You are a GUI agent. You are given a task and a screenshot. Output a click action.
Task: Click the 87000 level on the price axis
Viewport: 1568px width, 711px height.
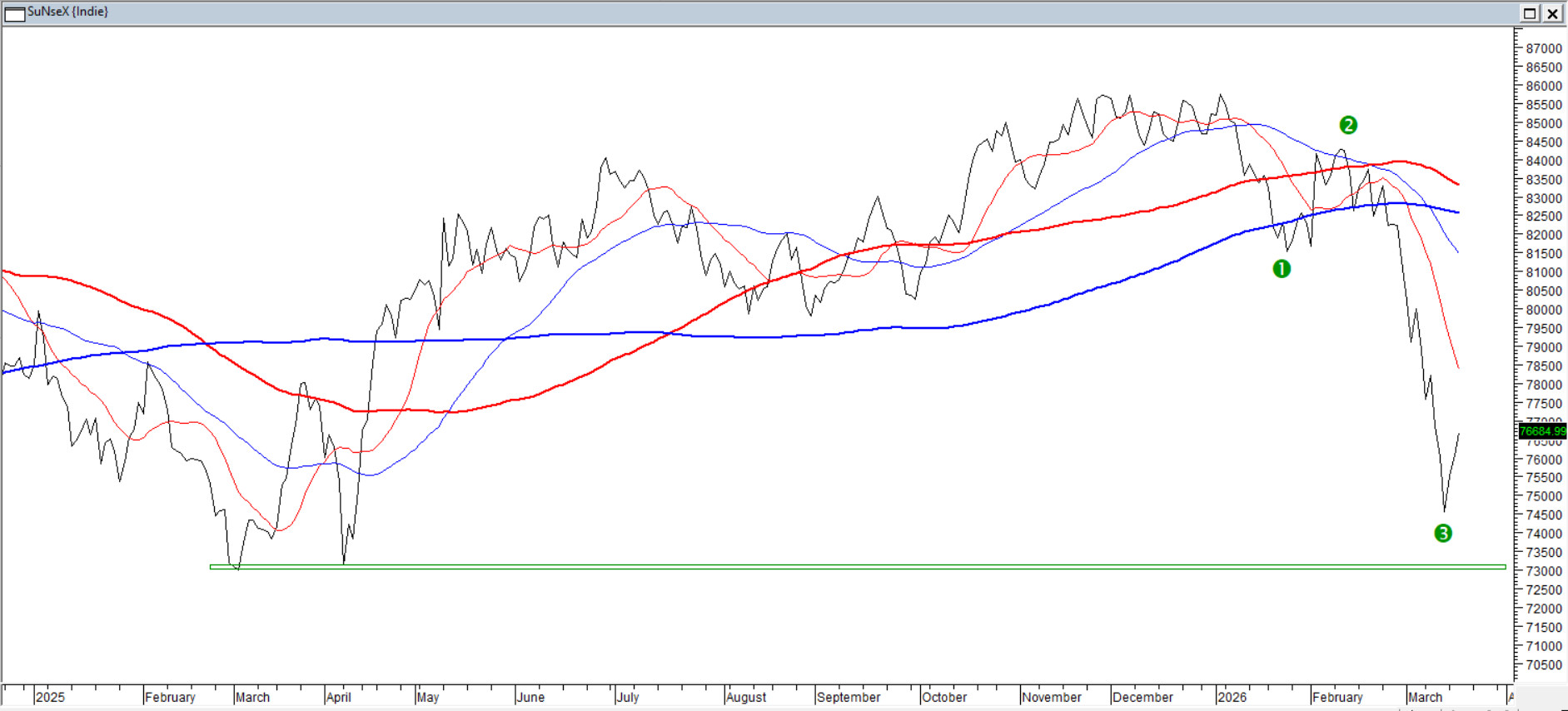tap(1543, 49)
